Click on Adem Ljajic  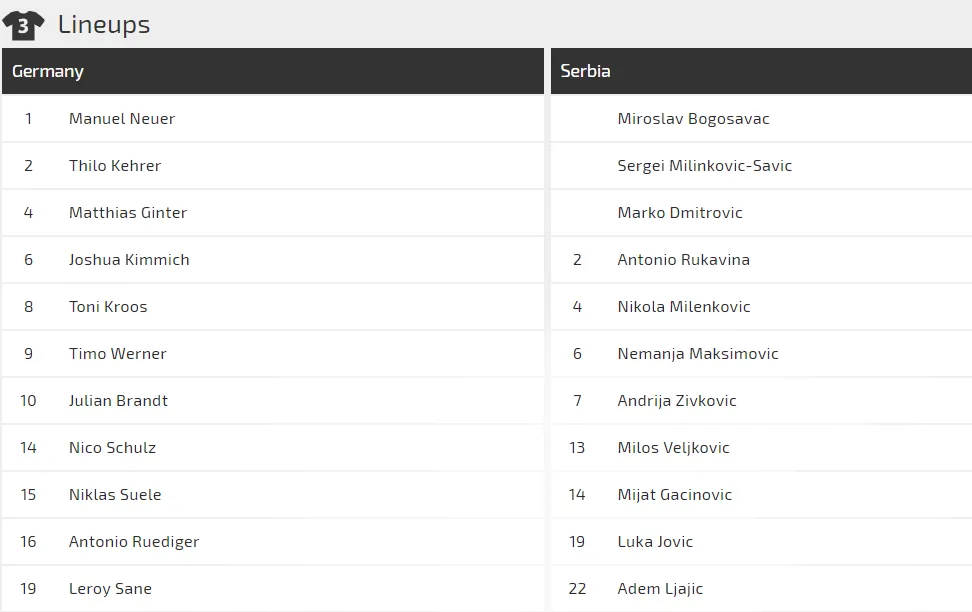(660, 588)
